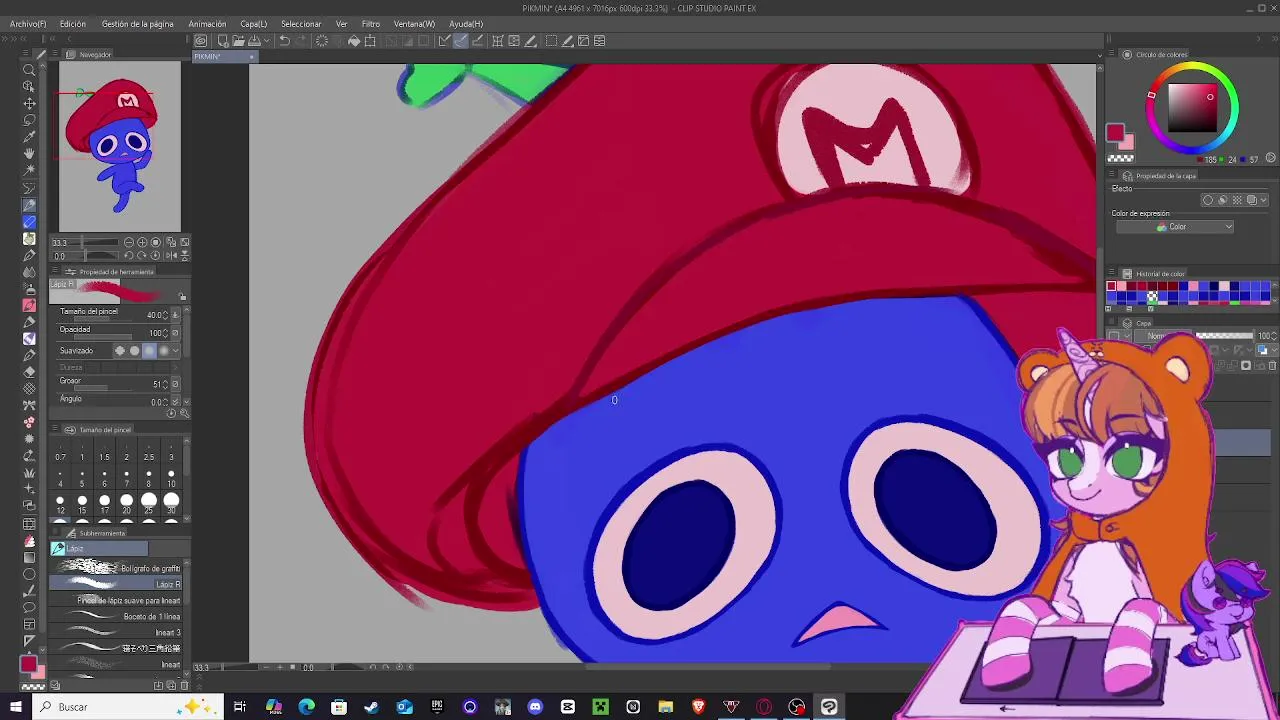
Task: Click the Save icon in command bar
Action: click(254, 41)
